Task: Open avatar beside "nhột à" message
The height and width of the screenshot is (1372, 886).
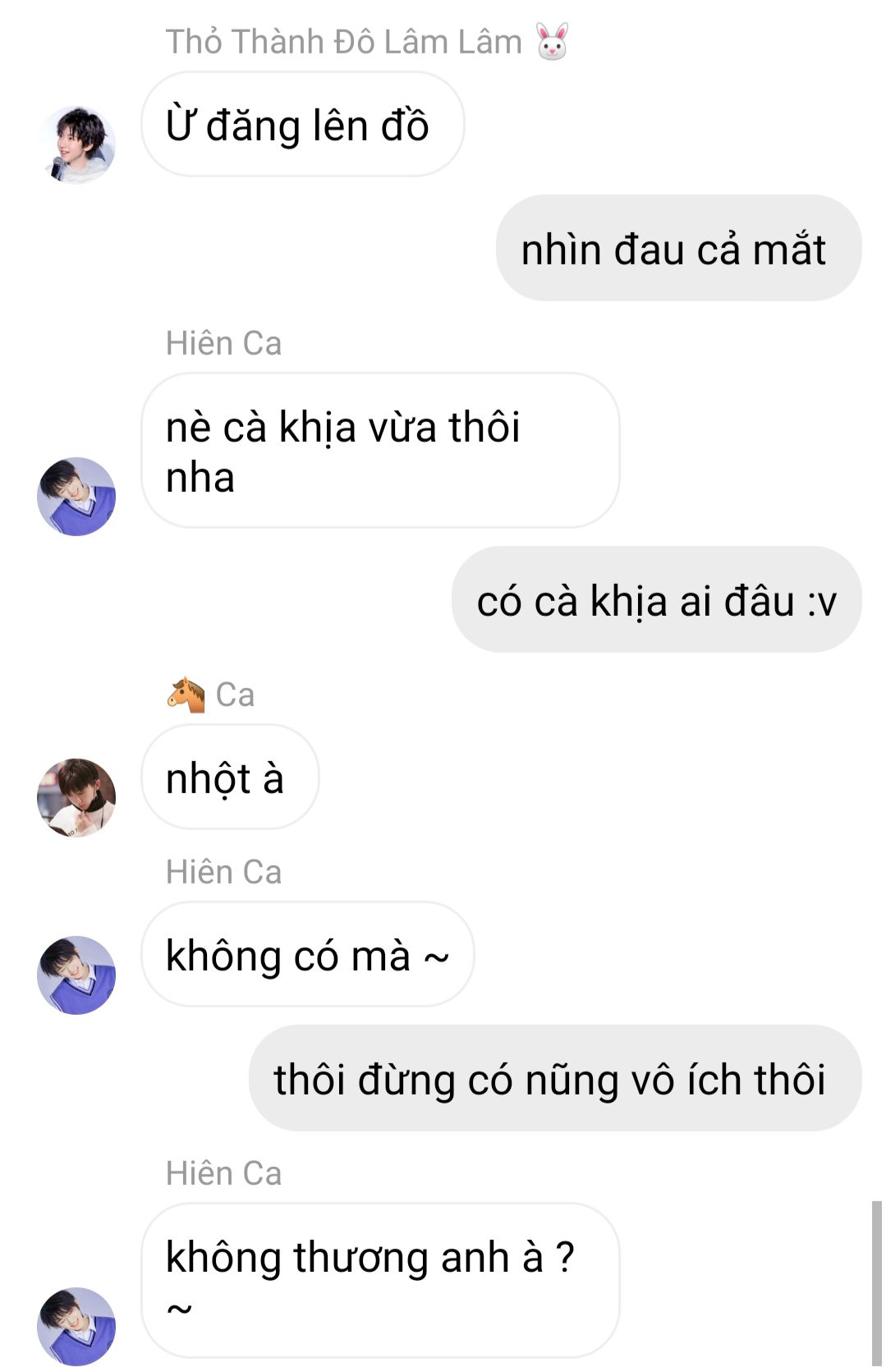Action: click(x=76, y=797)
